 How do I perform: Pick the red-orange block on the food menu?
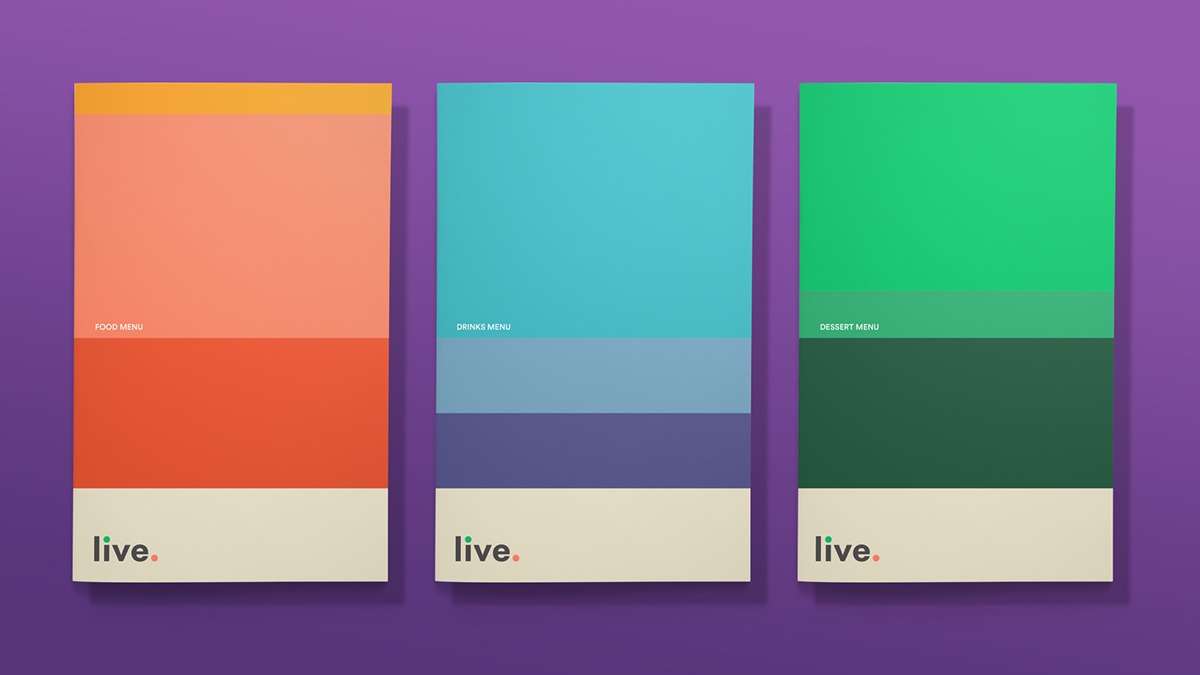(x=232, y=412)
